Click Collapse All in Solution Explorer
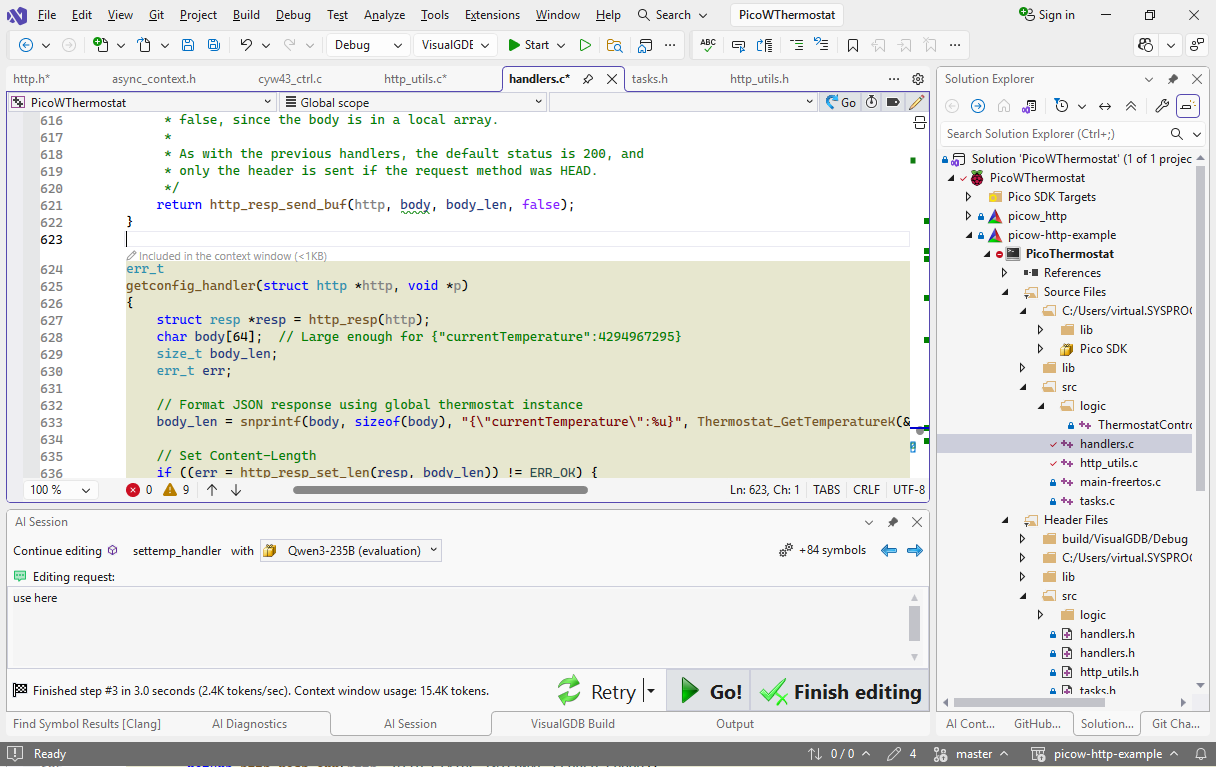The height and width of the screenshot is (767, 1216). click(1131, 106)
